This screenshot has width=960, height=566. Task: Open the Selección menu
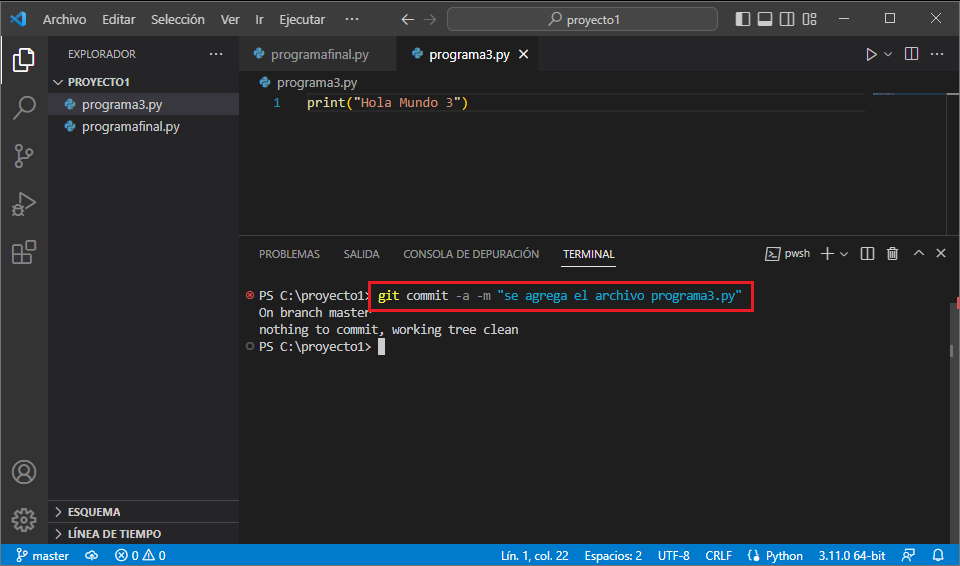coord(178,20)
